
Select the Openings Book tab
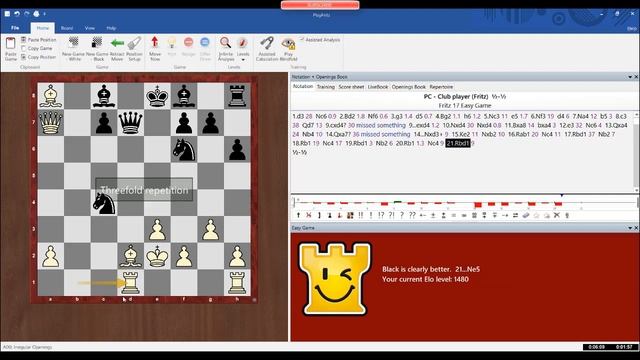click(409, 87)
